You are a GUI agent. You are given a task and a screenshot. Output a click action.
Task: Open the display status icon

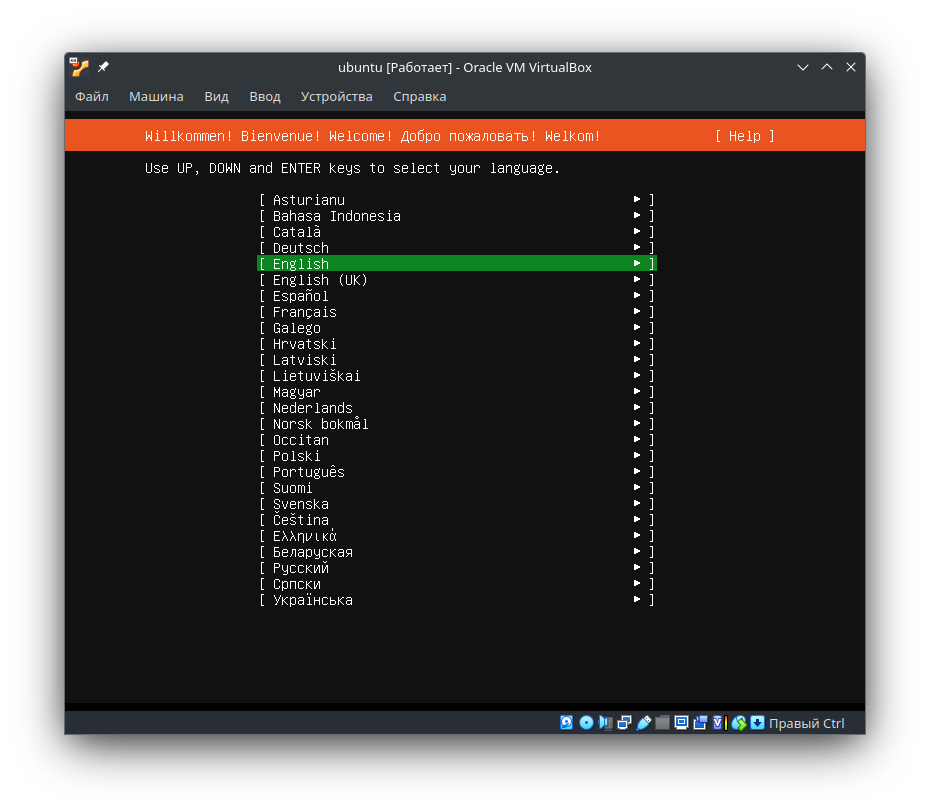coord(681,722)
